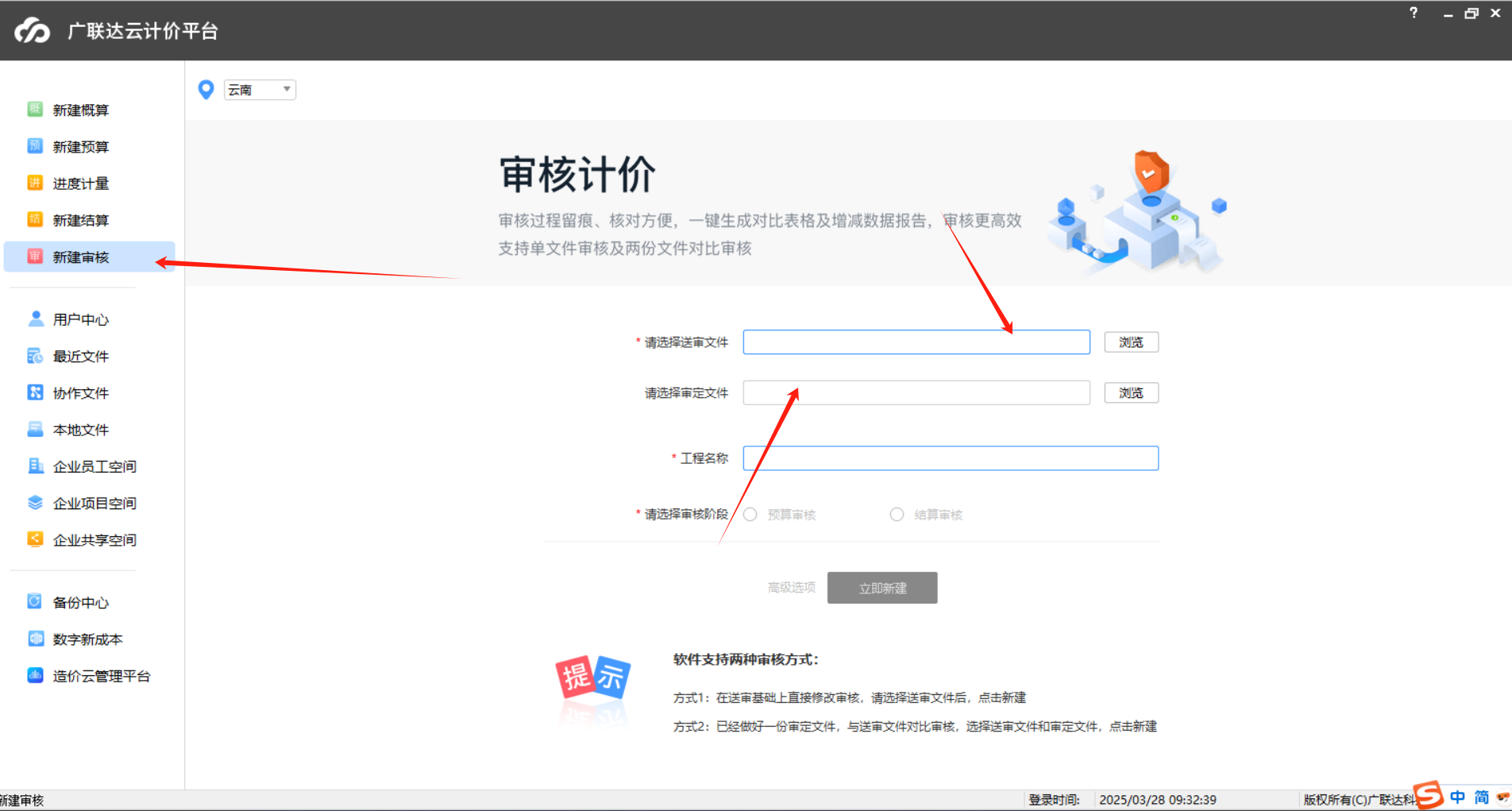Click the 协作文件 icon
1512x811 pixels.
(35, 392)
